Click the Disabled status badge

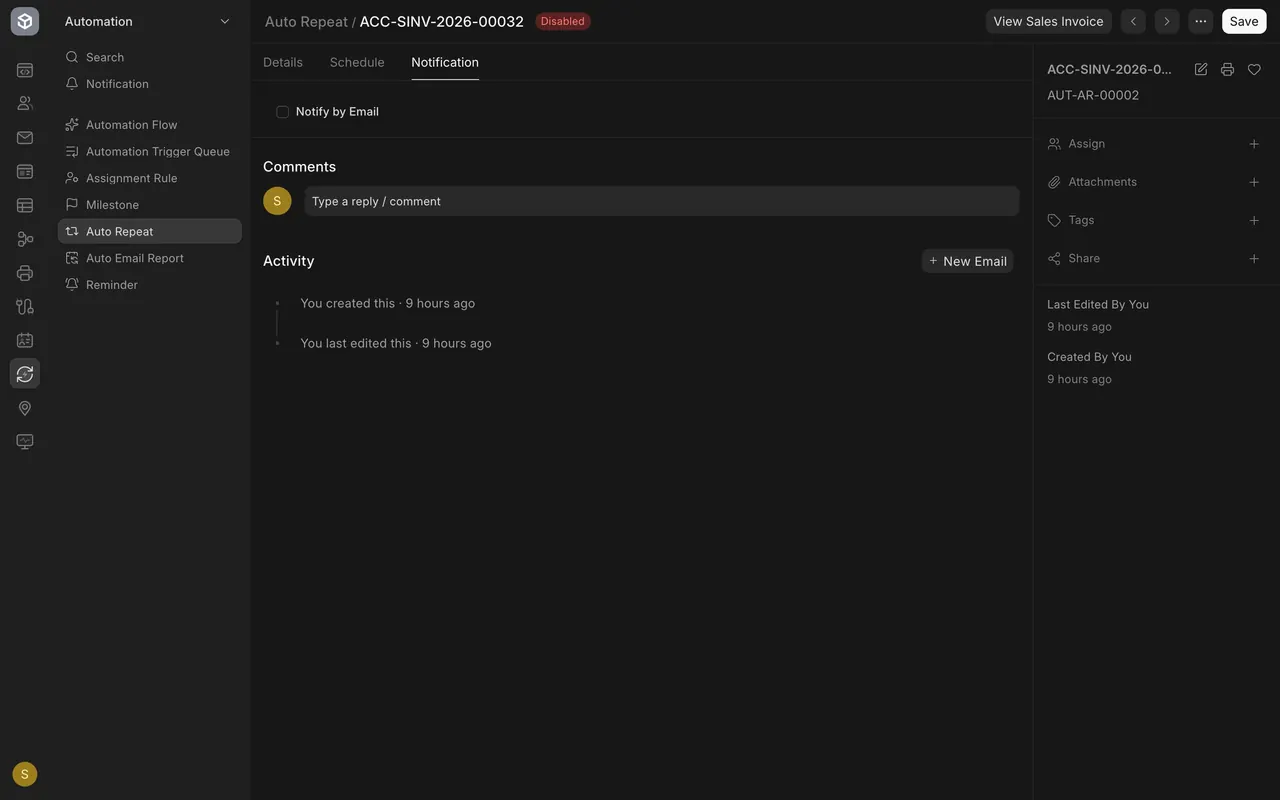(563, 21)
